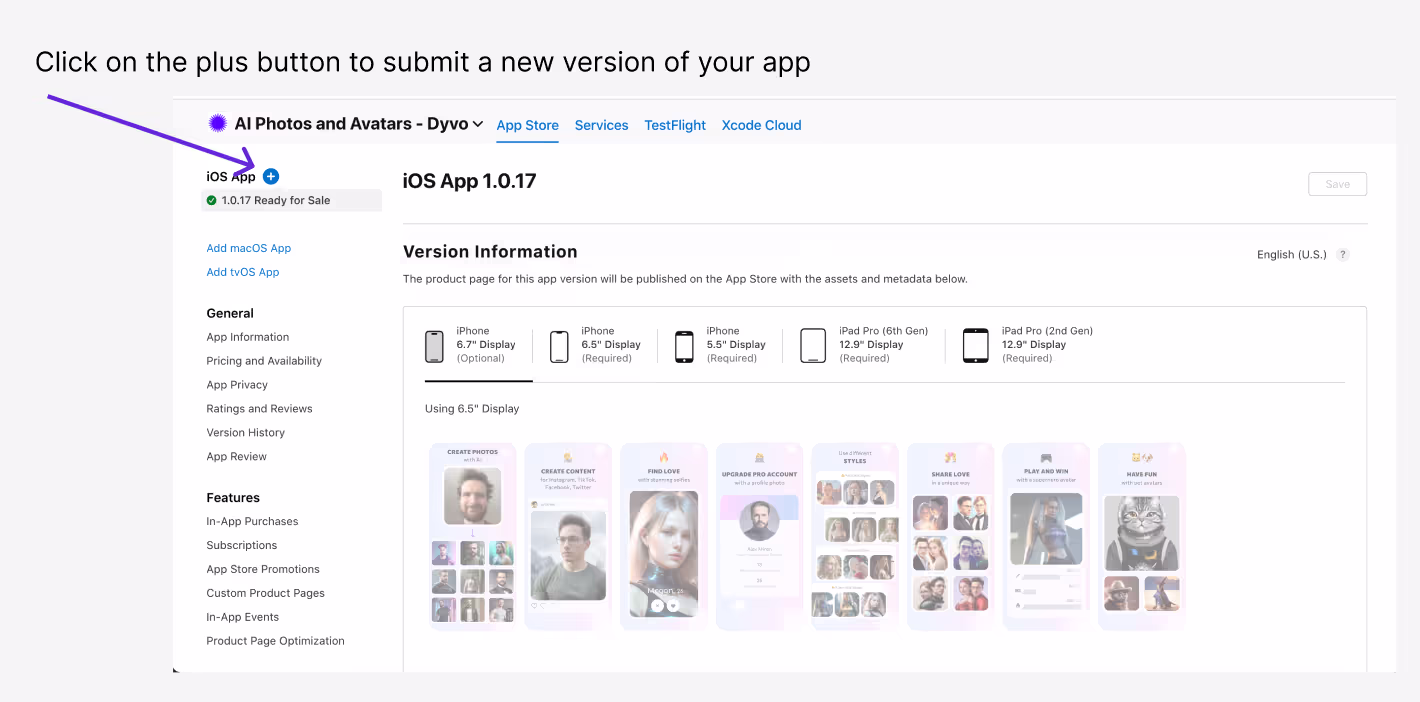The height and width of the screenshot is (702, 1420).
Task: Open the English (U.S.) language selector
Action: pos(1291,254)
